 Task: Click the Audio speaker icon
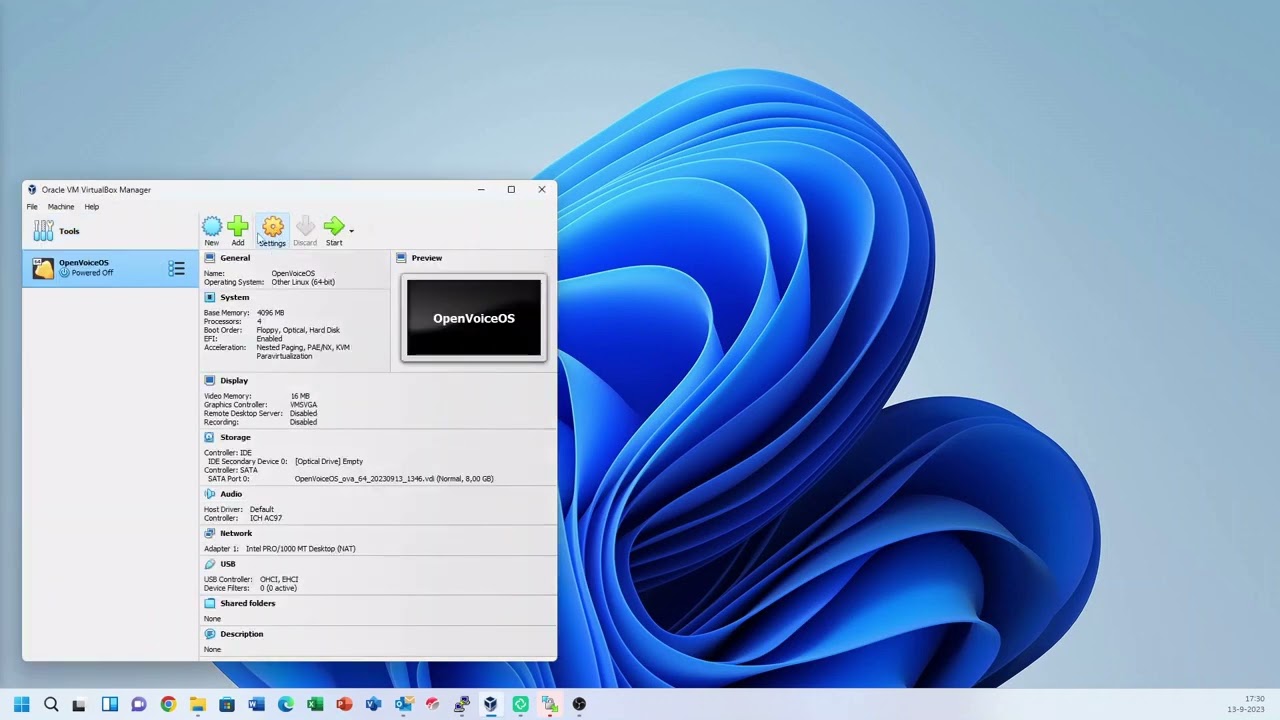[210, 494]
